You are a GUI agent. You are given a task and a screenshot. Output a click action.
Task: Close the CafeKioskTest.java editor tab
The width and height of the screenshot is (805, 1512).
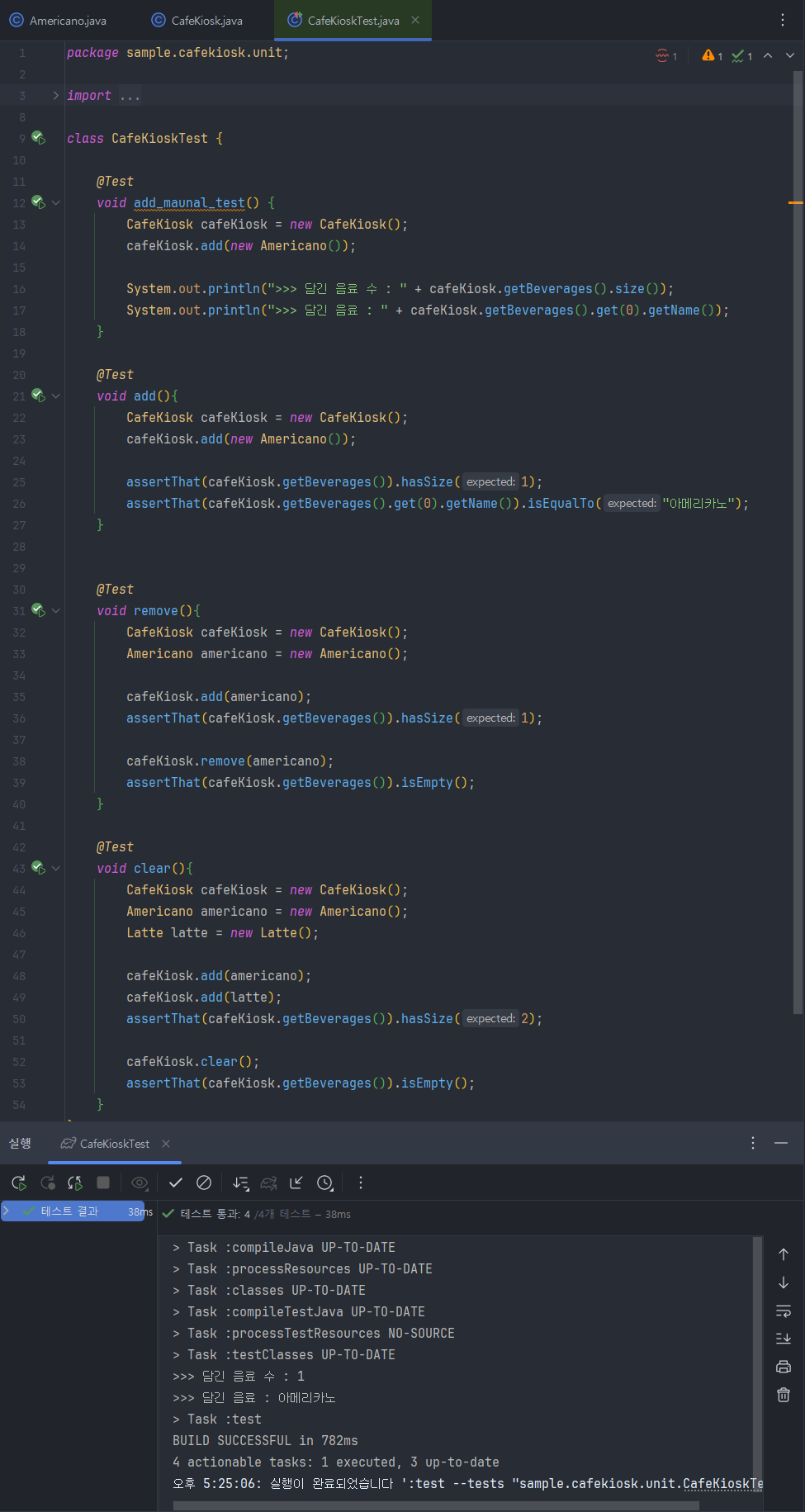click(x=415, y=21)
